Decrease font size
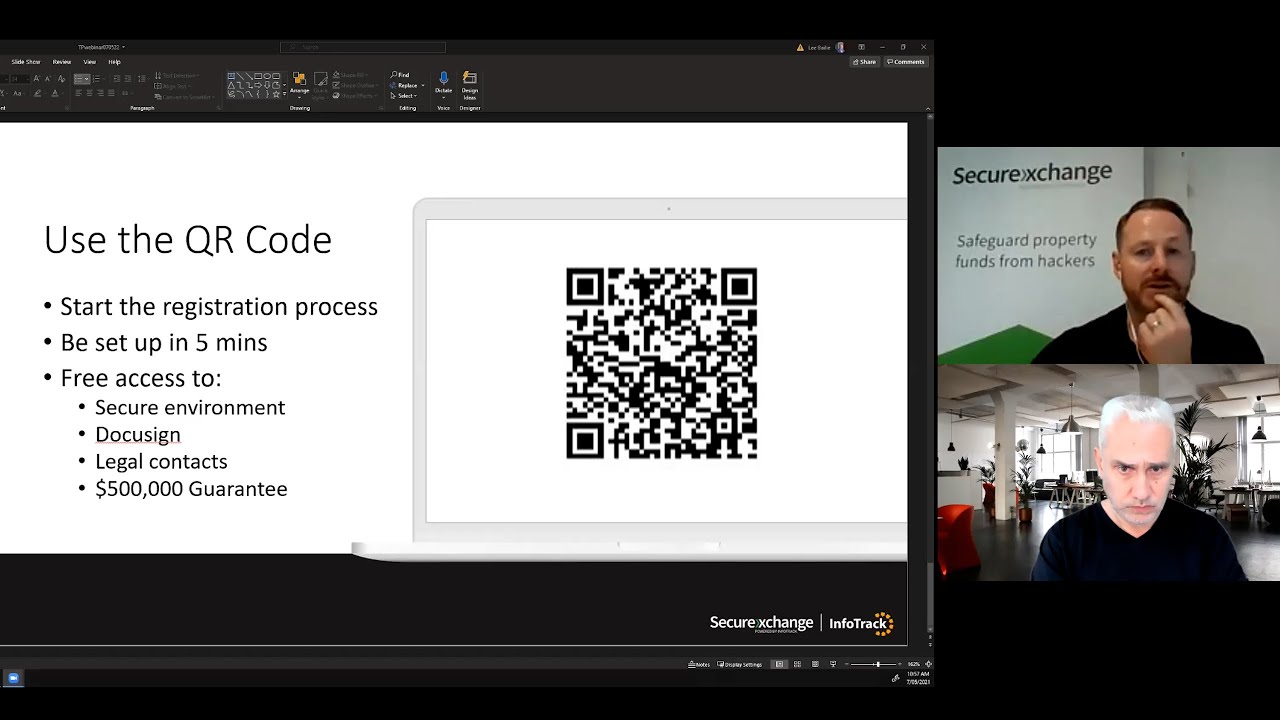Image resolution: width=1280 pixels, height=720 pixels. click(x=48, y=79)
